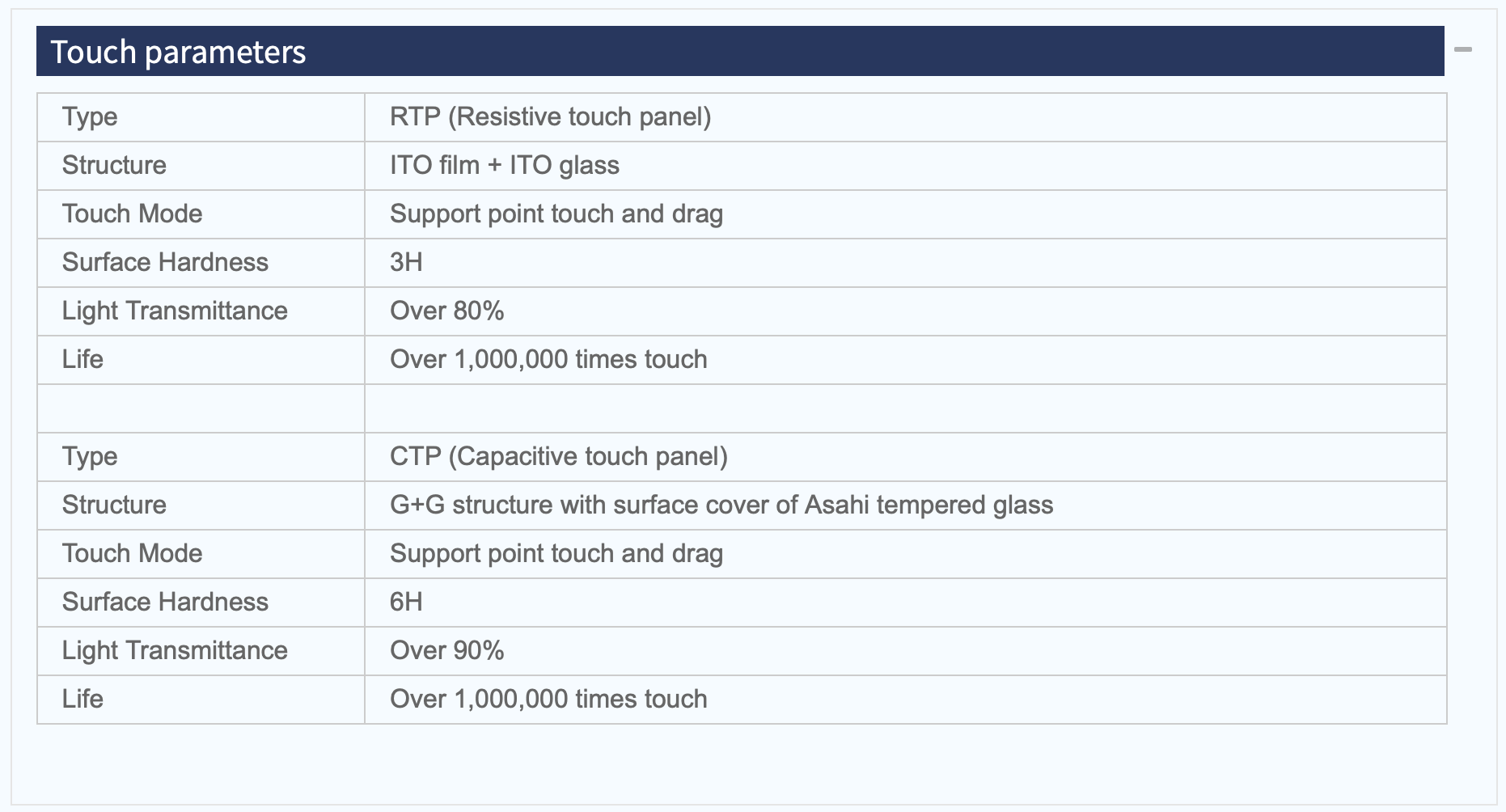Collapse the Touch parameters section with minus icon
Screen dimensions: 1506x812
[1462, 50]
